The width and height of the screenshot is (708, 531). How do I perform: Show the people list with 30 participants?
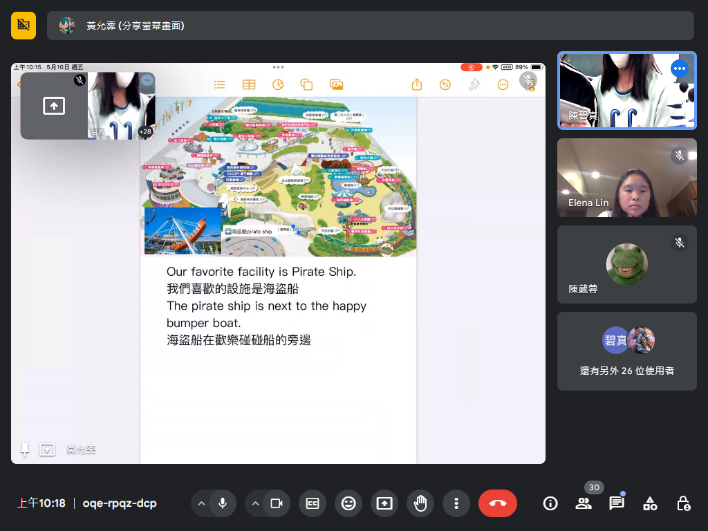coord(584,503)
